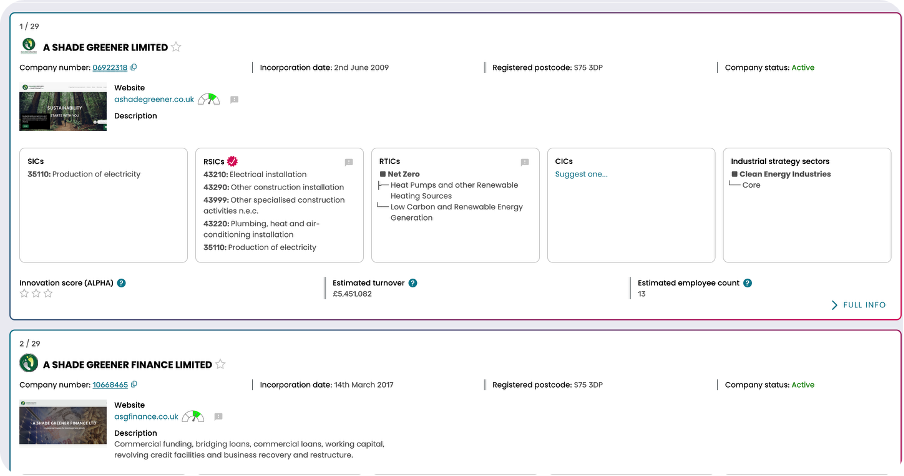Viewport: 904px width, 476px height.
Task: Expand FULL INFO for A Shade Greener Limited
Action: 859,305
